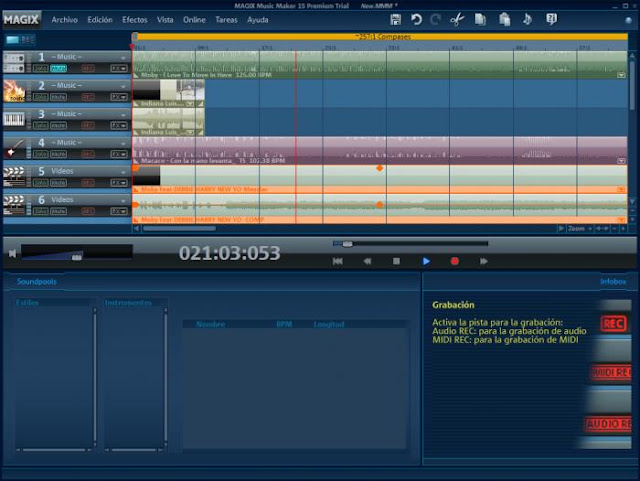Image resolution: width=640 pixels, height=481 pixels.
Task: Open the Edición menu
Action: (x=100, y=20)
